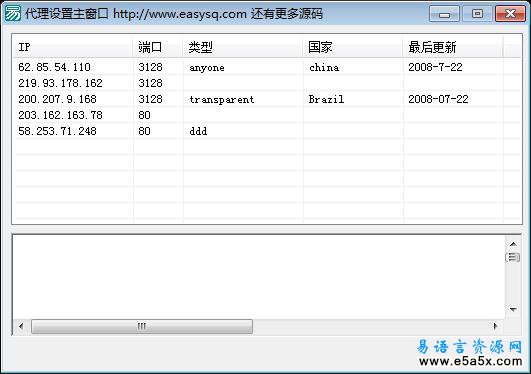Maximize the proxy settings window
531x374 pixels.
point(477,14)
